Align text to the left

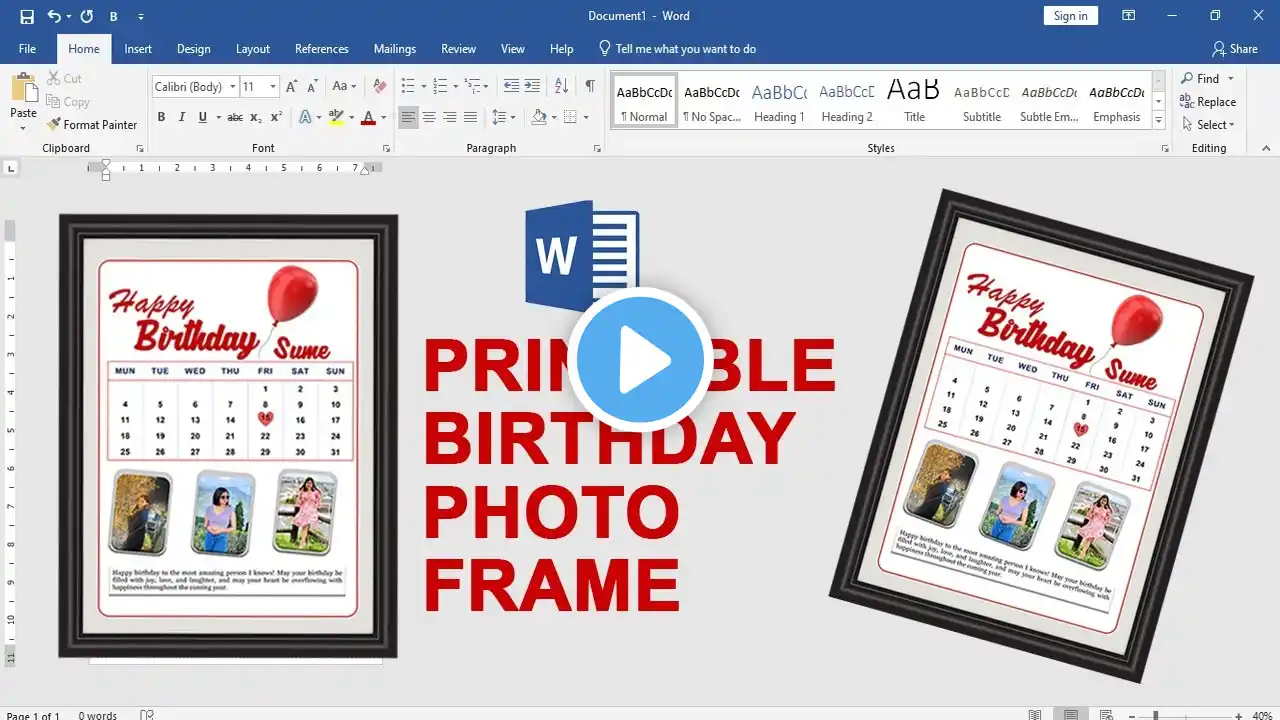408,118
